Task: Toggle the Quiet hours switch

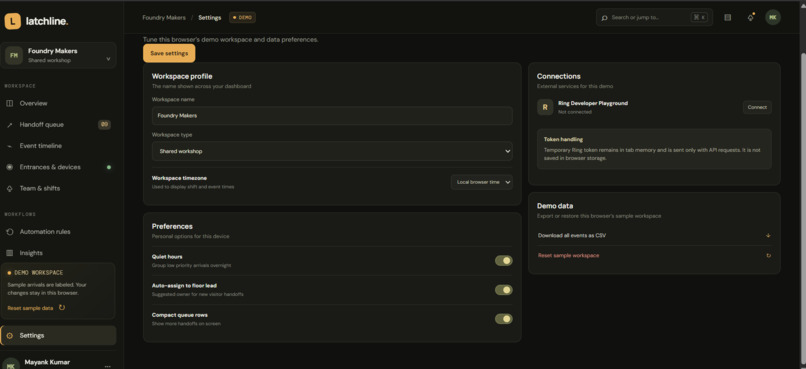Action: [x=504, y=261]
